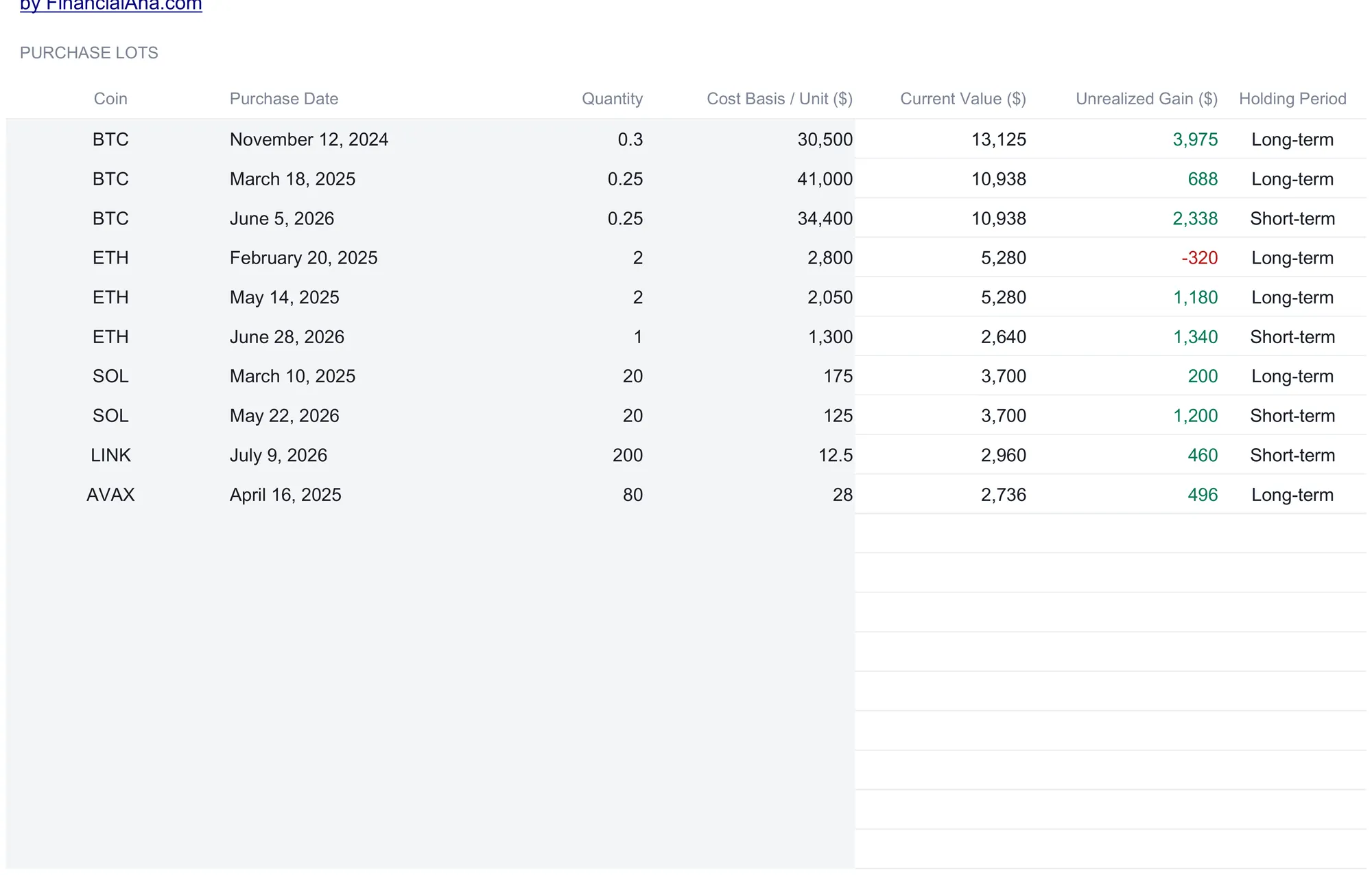Click current value 13,125
The height and width of the screenshot is (875, 1372).
tap(999, 139)
